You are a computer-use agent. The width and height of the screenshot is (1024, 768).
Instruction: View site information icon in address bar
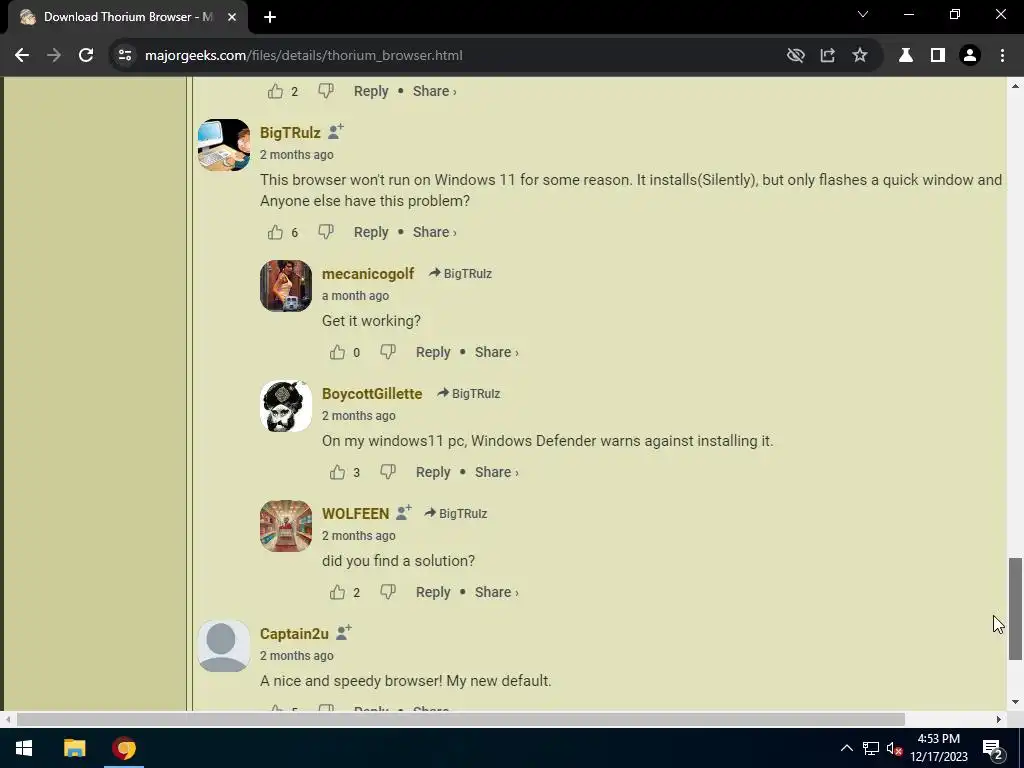125,56
